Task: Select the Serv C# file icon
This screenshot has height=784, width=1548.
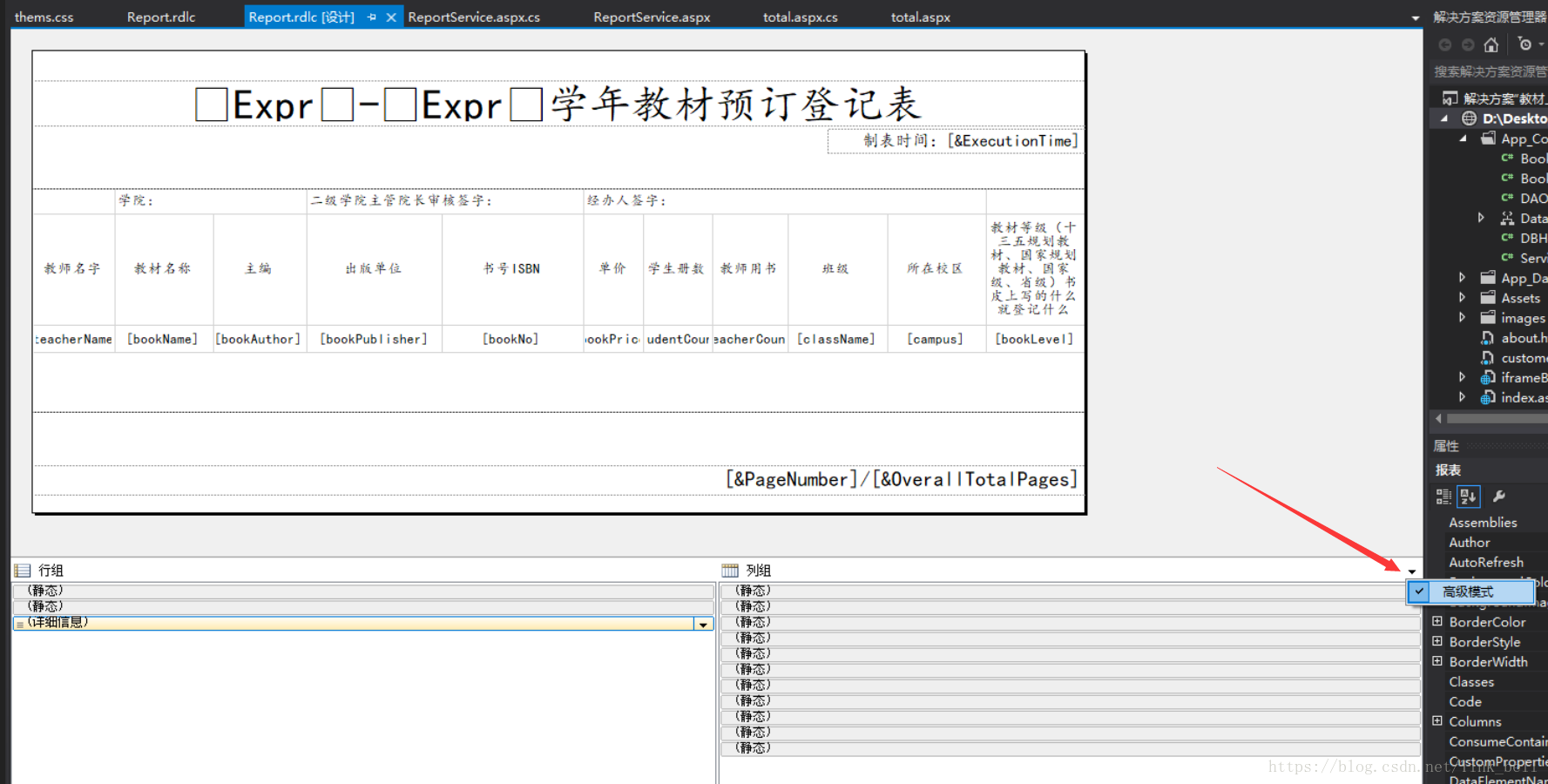Action: point(1507,258)
